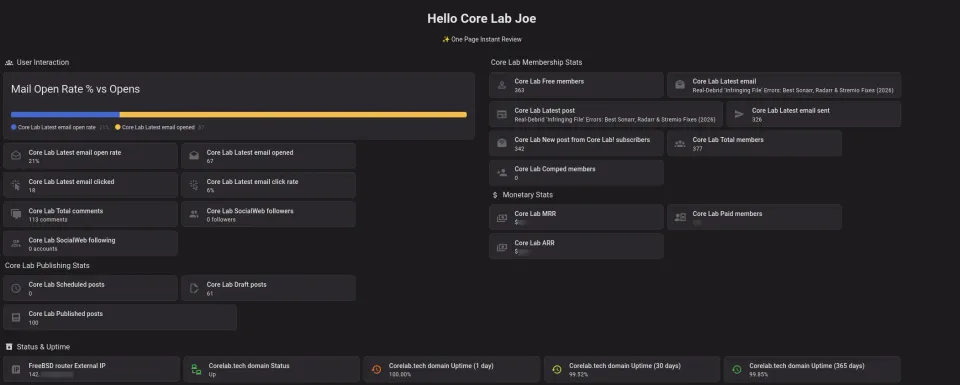
Task: Click blue legend dot for Latest email open rate
Action: (13, 127)
